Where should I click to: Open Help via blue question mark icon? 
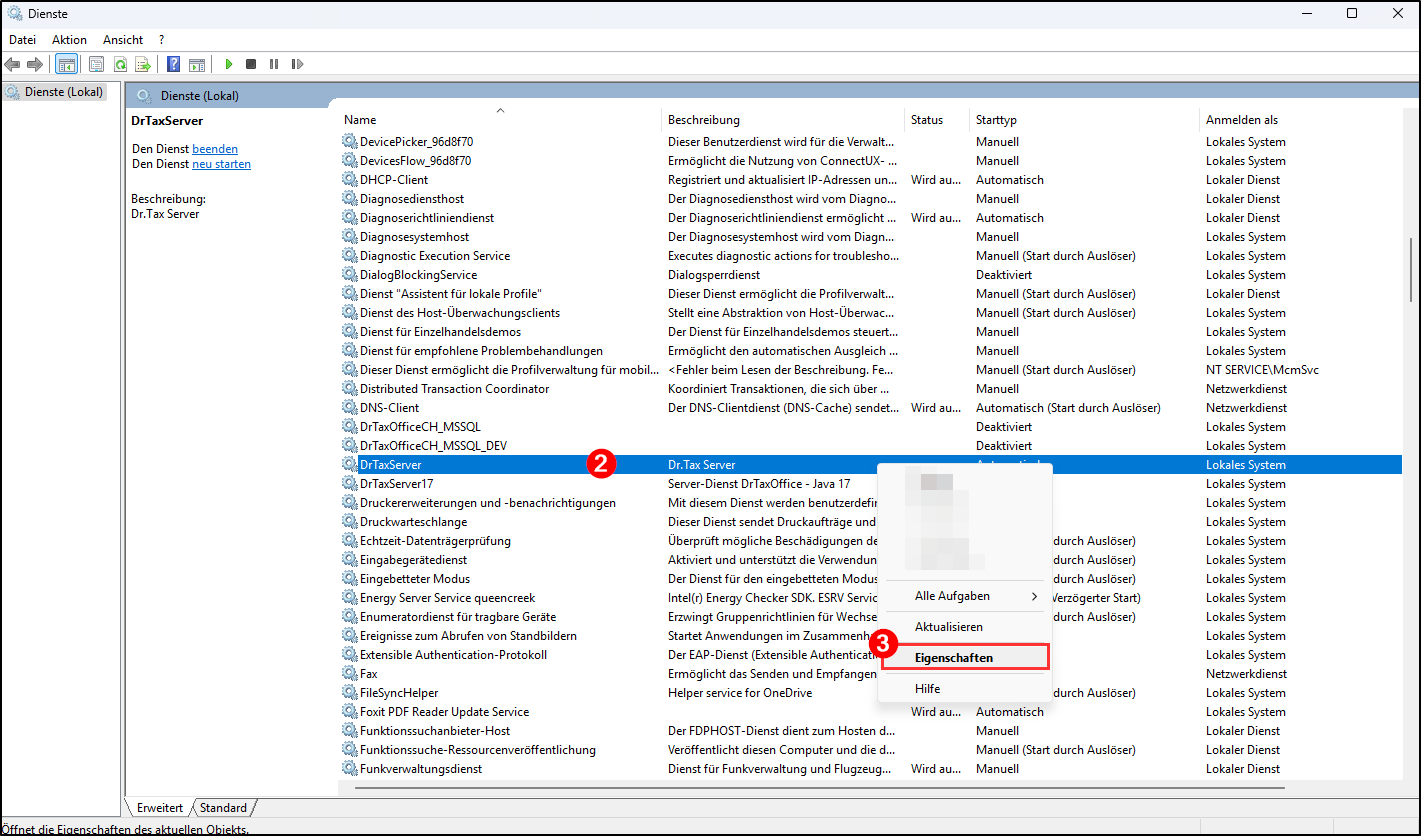(174, 64)
